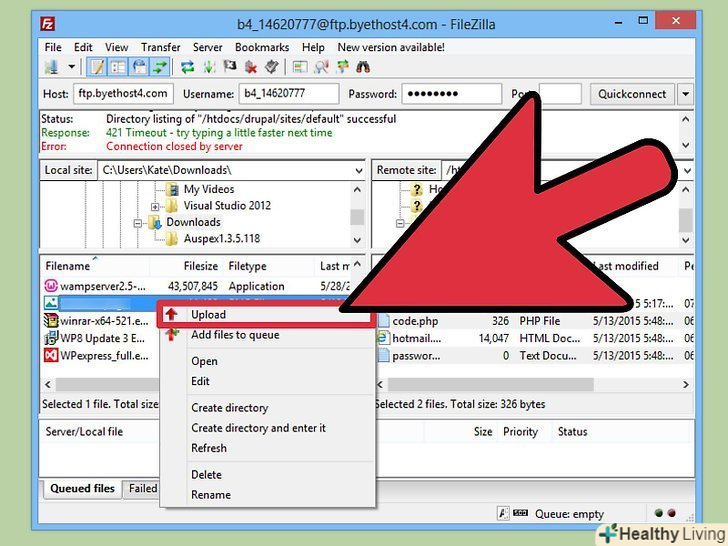Click the Disconnect from server icon
Viewport: 728px width, 546px height.
[x=251, y=67]
